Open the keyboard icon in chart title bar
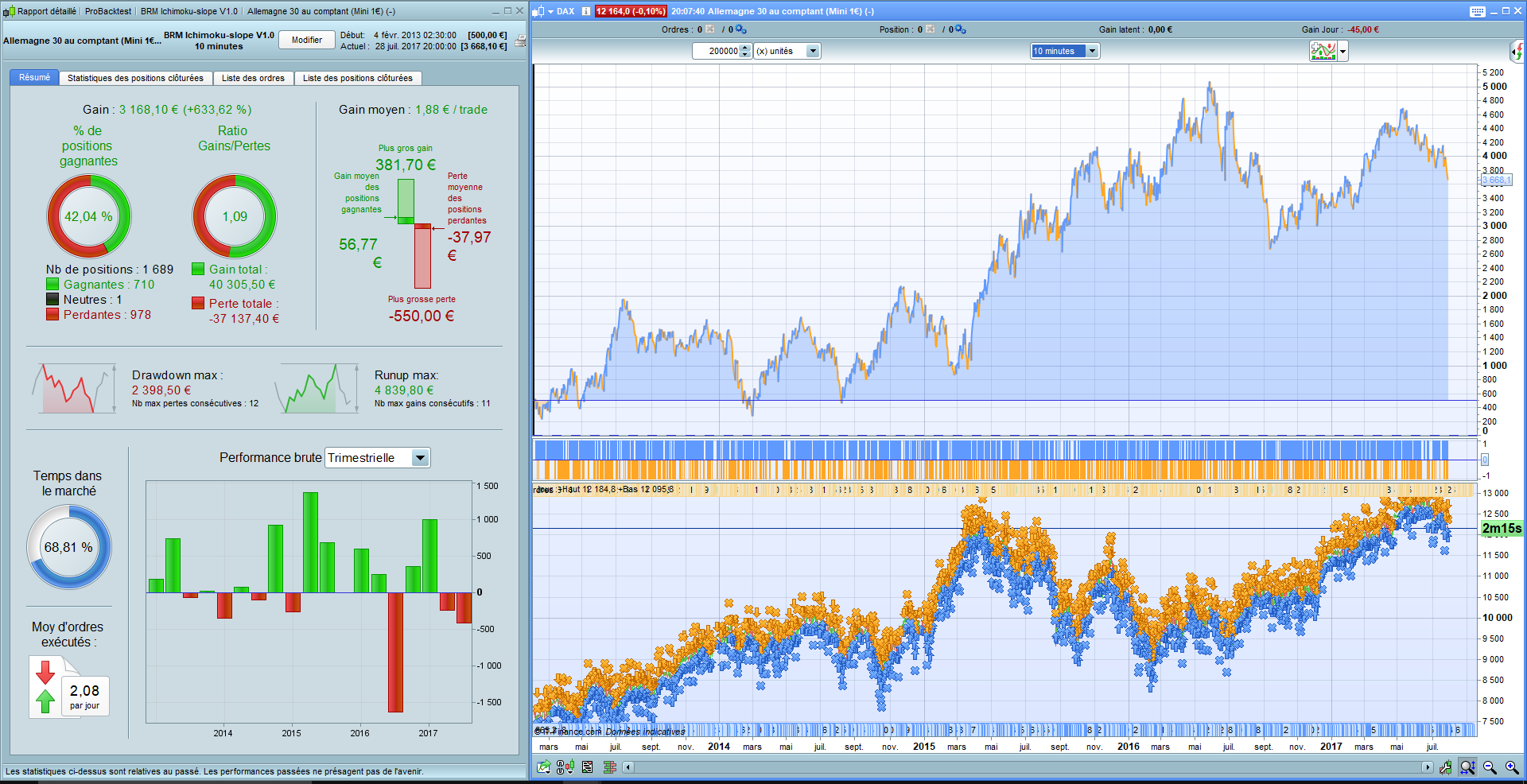 1478,11
